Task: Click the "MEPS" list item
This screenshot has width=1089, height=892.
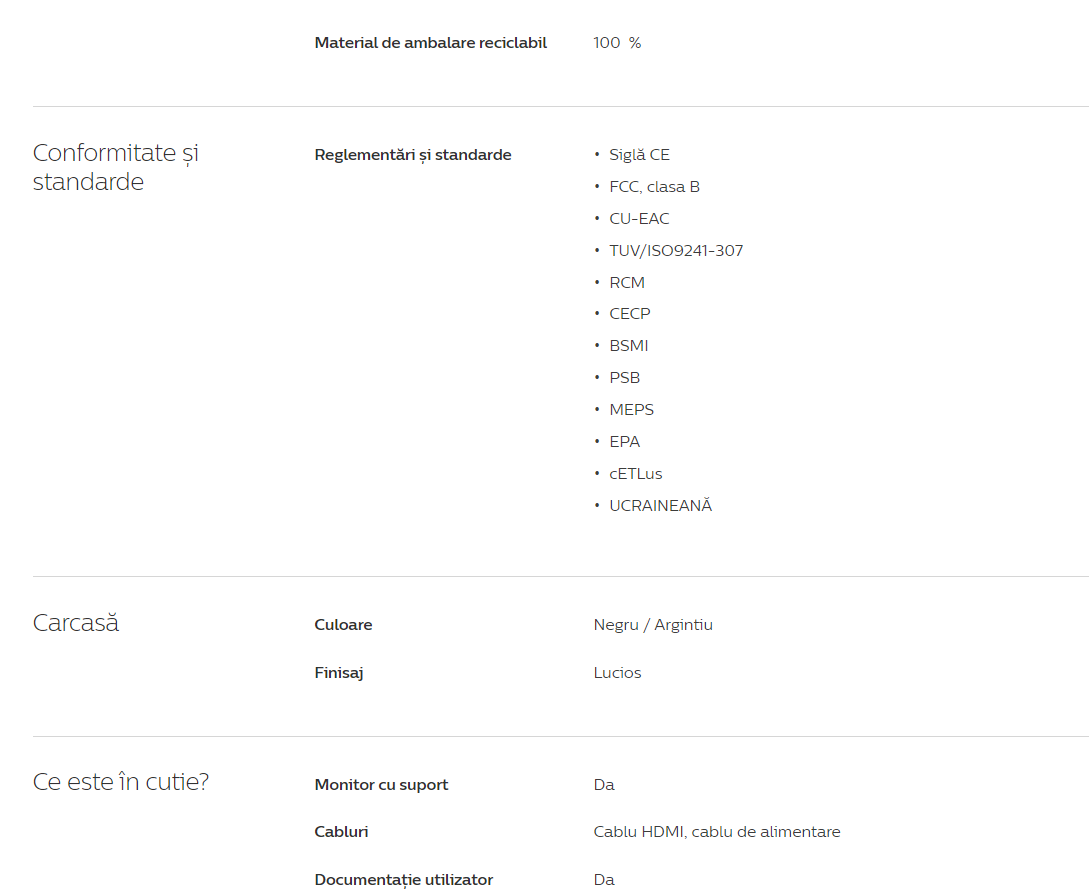Action: coord(631,410)
